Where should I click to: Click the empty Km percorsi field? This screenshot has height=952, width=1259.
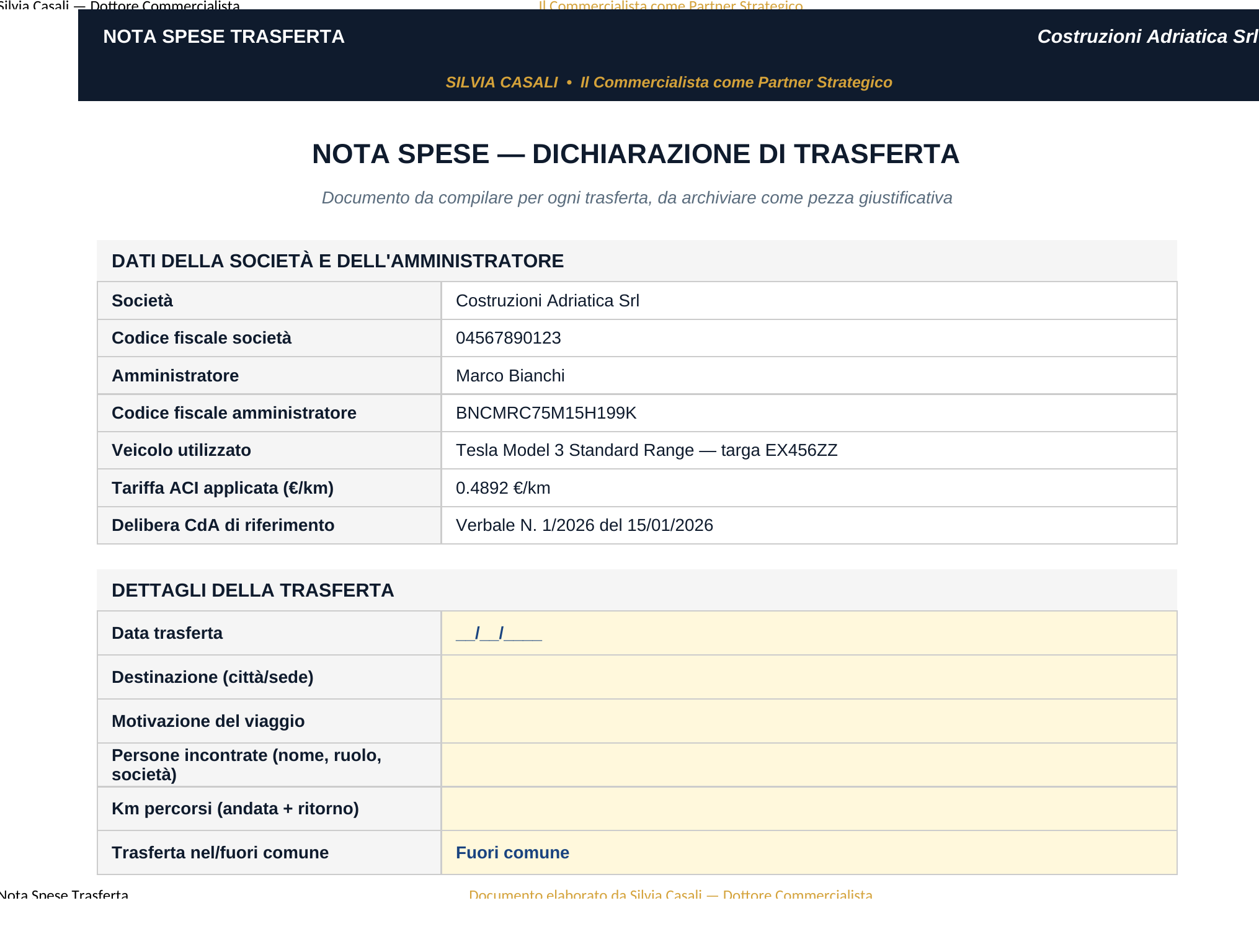(x=809, y=809)
